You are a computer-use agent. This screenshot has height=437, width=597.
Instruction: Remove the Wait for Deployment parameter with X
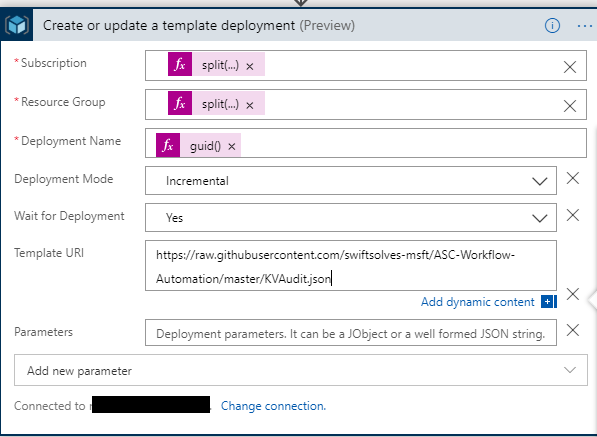point(573,215)
